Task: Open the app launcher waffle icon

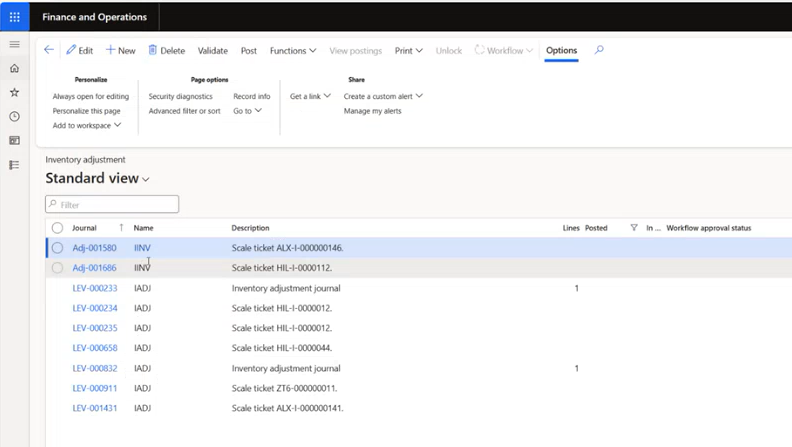Action: [14, 17]
